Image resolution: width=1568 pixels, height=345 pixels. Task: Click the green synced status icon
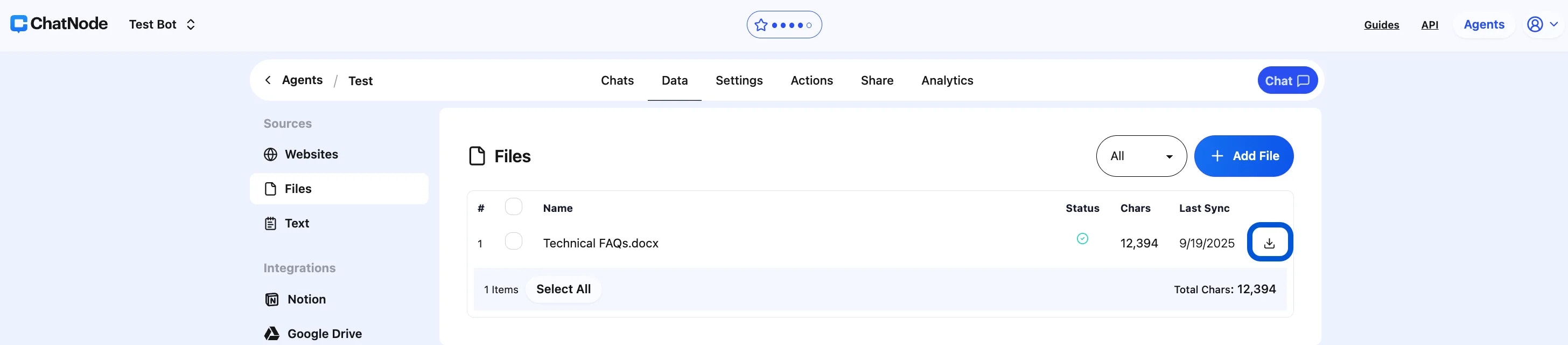[x=1082, y=239]
